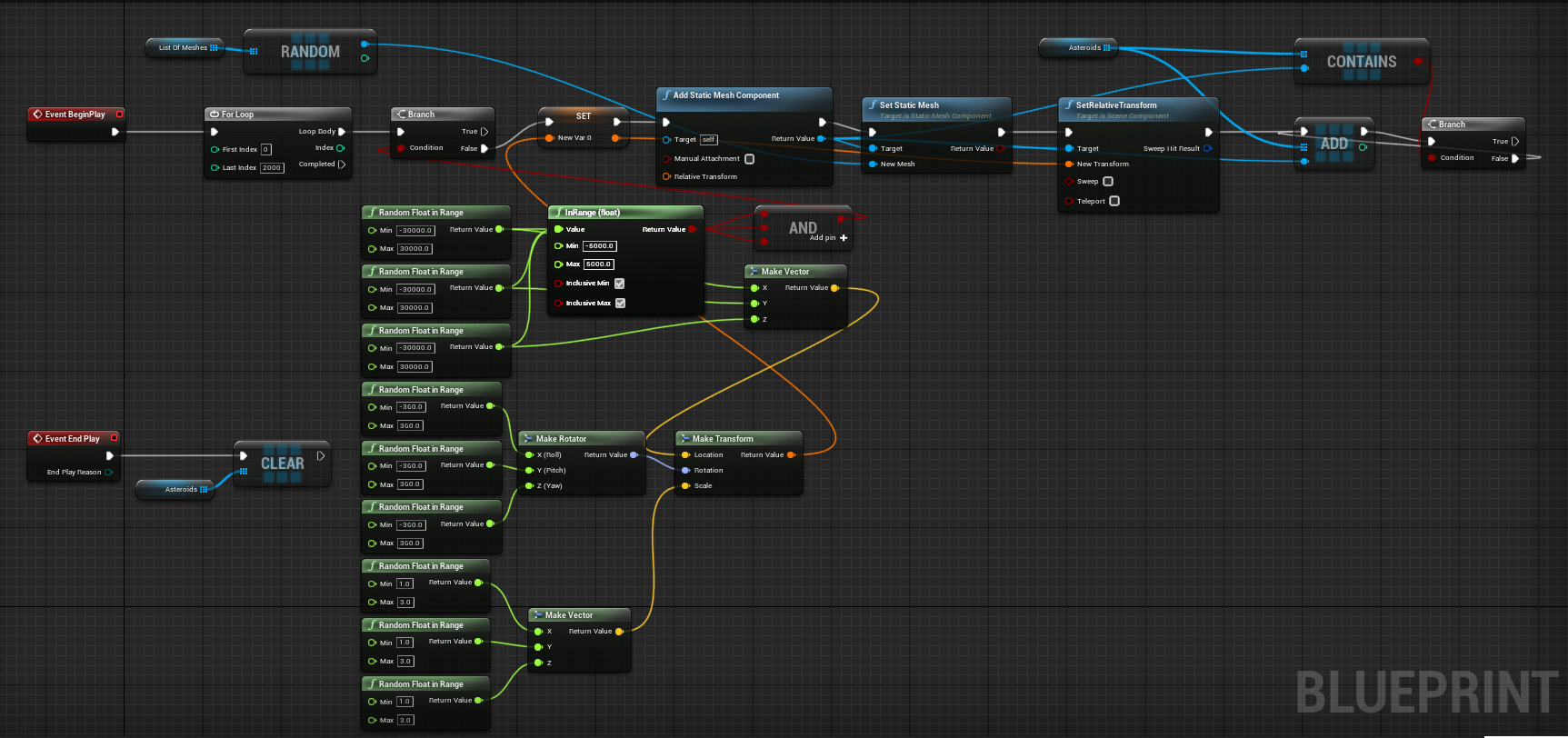Click the Completed exec pin on For Loop

pos(342,165)
